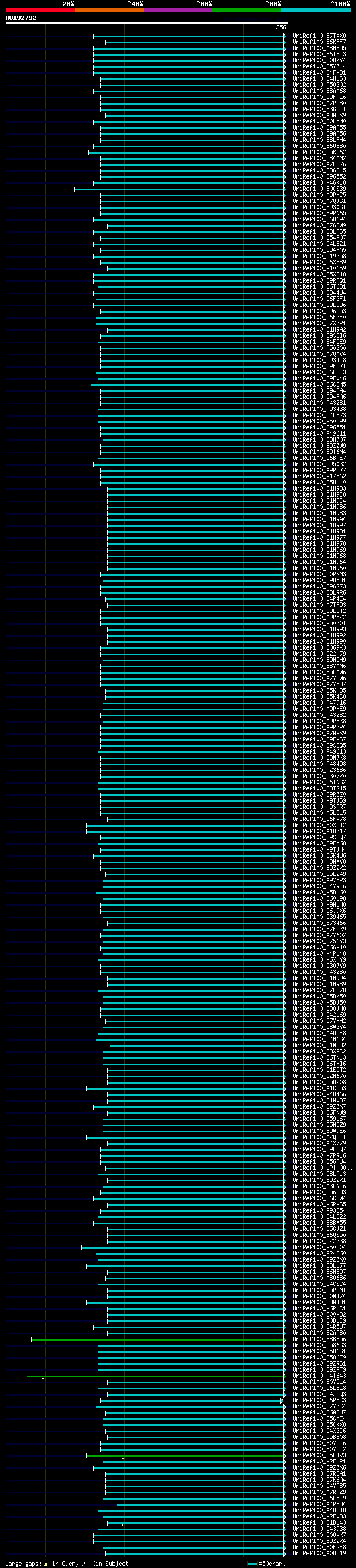Open hit UniRef100_Q0DKY4
Viewport: 356px width, 1568px height.
click(319, 60)
